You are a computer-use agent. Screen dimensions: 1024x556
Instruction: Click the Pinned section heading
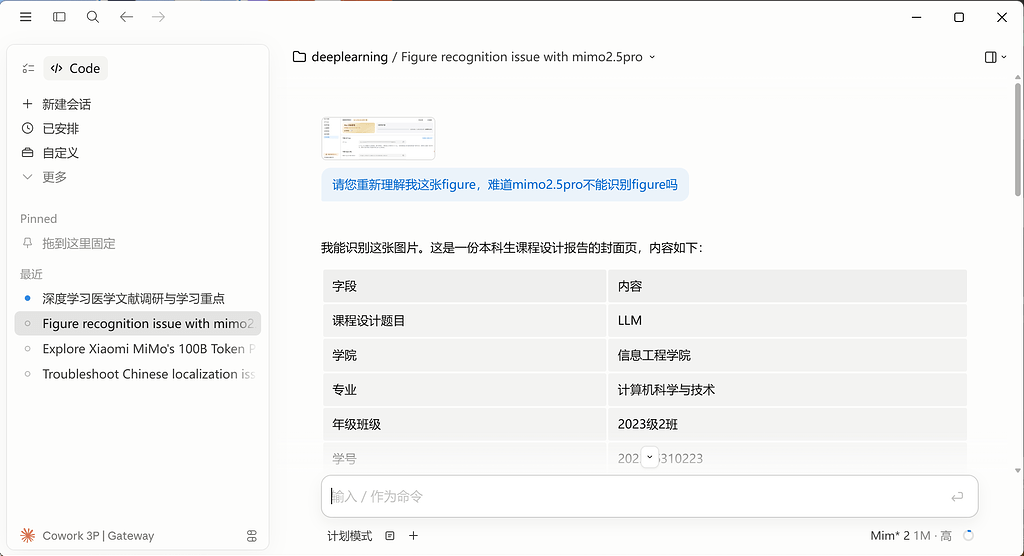39,219
